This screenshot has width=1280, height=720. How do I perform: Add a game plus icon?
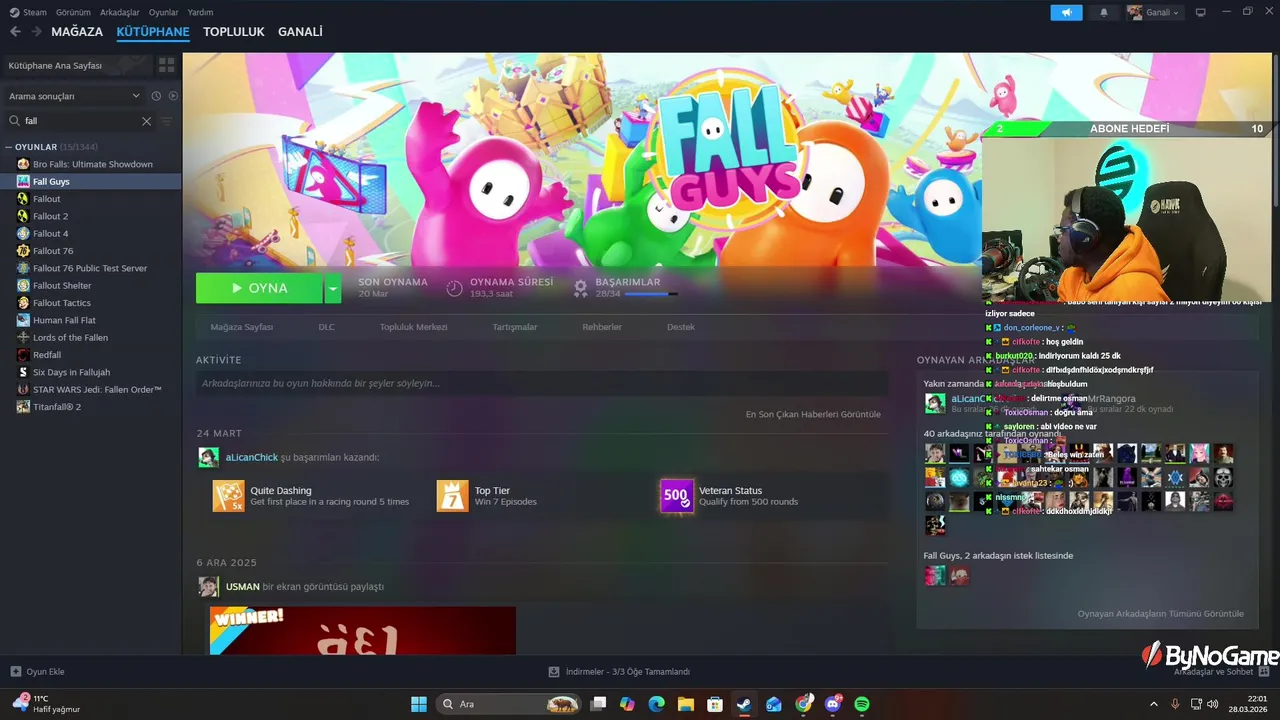tap(15, 672)
